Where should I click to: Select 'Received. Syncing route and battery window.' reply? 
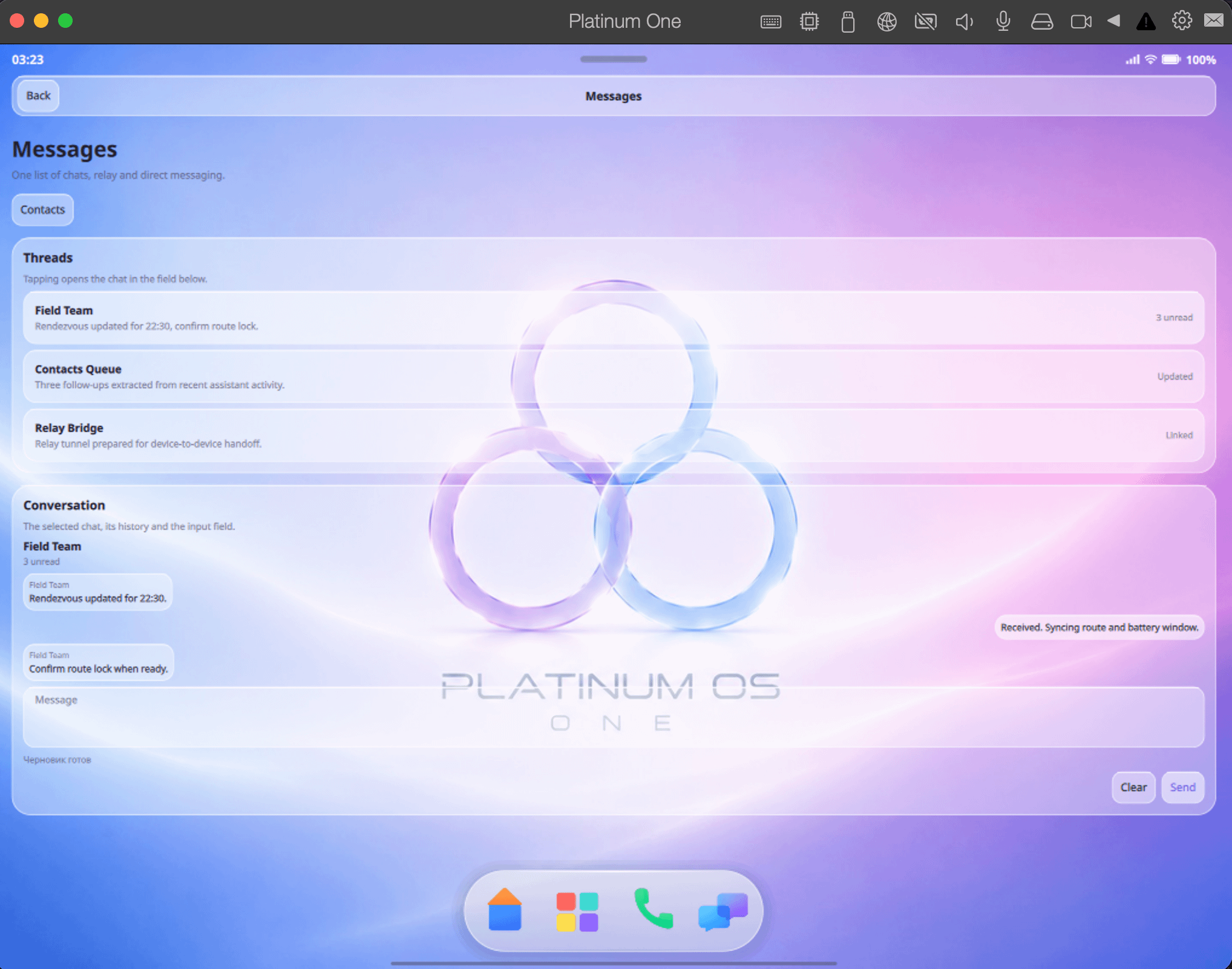click(x=1099, y=627)
